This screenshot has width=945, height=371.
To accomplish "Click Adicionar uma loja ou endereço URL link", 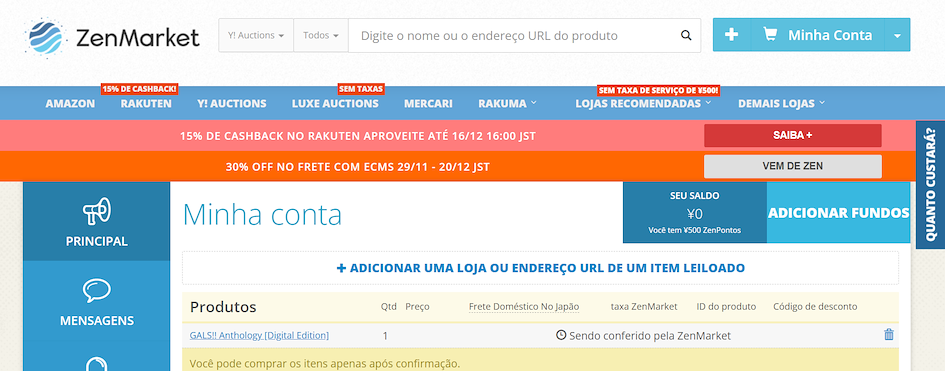I will point(540,268).
